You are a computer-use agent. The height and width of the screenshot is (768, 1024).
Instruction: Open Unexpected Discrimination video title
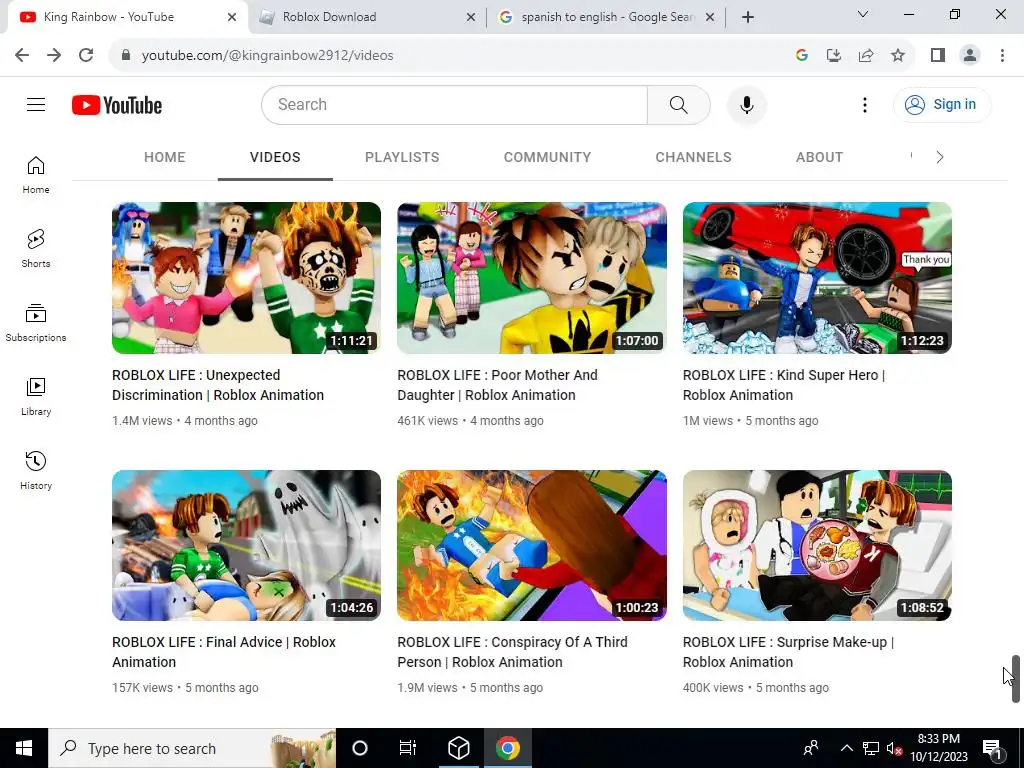[218, 385]
